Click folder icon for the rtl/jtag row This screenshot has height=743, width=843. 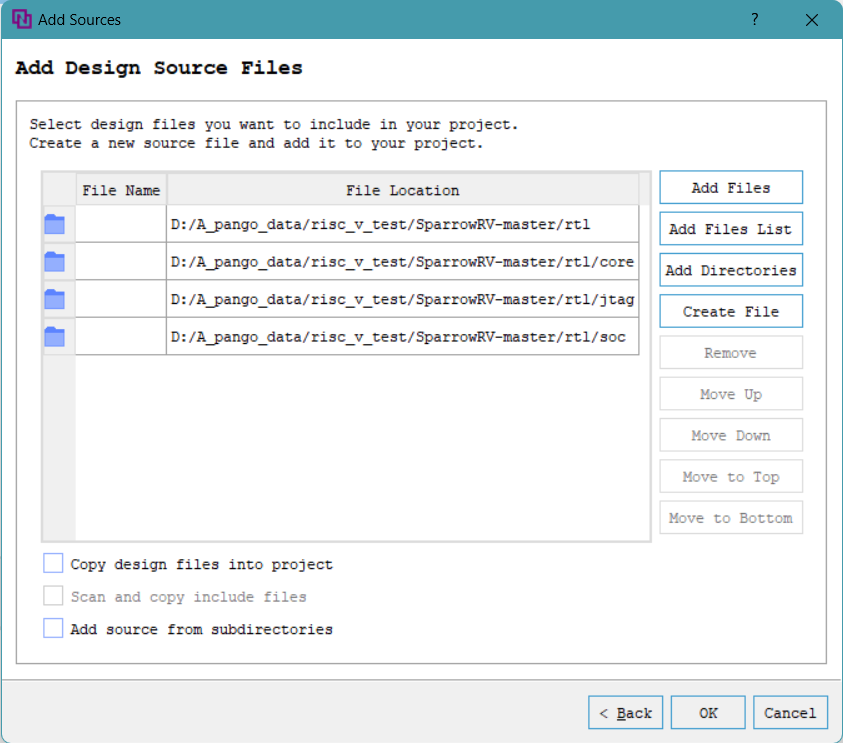[54, 299]
